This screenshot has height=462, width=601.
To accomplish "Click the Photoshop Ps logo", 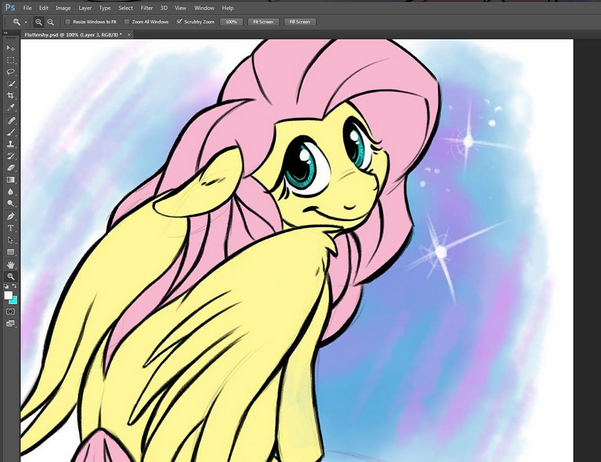I will click(x=10, y=8).
